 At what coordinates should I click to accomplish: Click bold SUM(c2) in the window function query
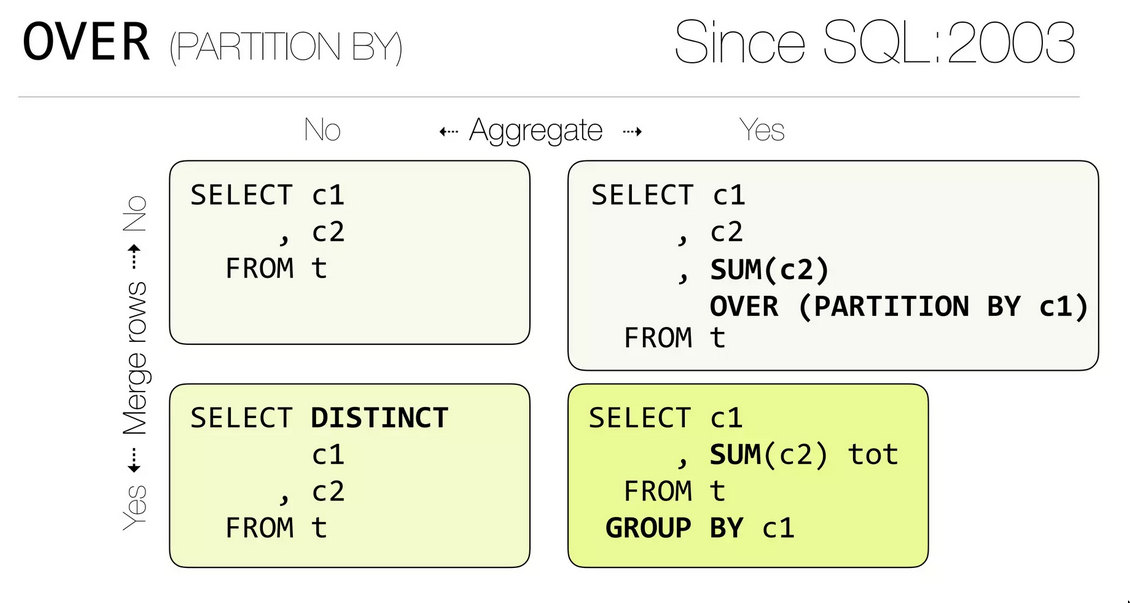(x=770, y=269)
